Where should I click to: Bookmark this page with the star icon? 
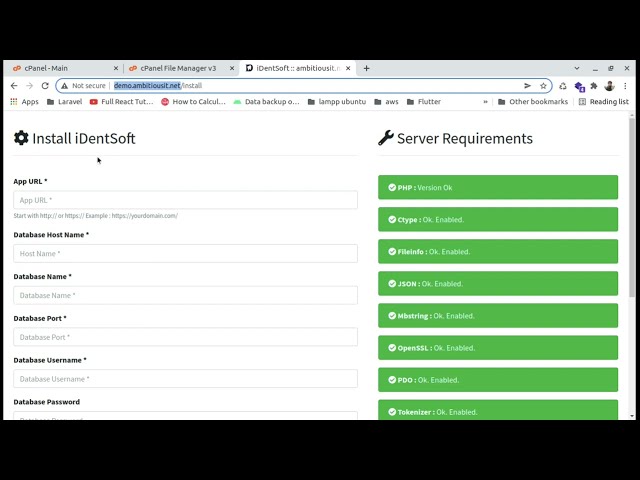click(543, 86)
